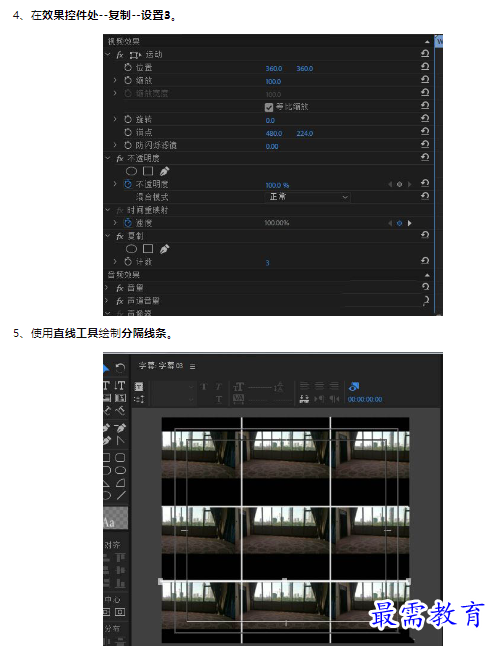Screen dimensions: 493x646
Task: Reset the 旋转 rotation value
Action: 425,119
